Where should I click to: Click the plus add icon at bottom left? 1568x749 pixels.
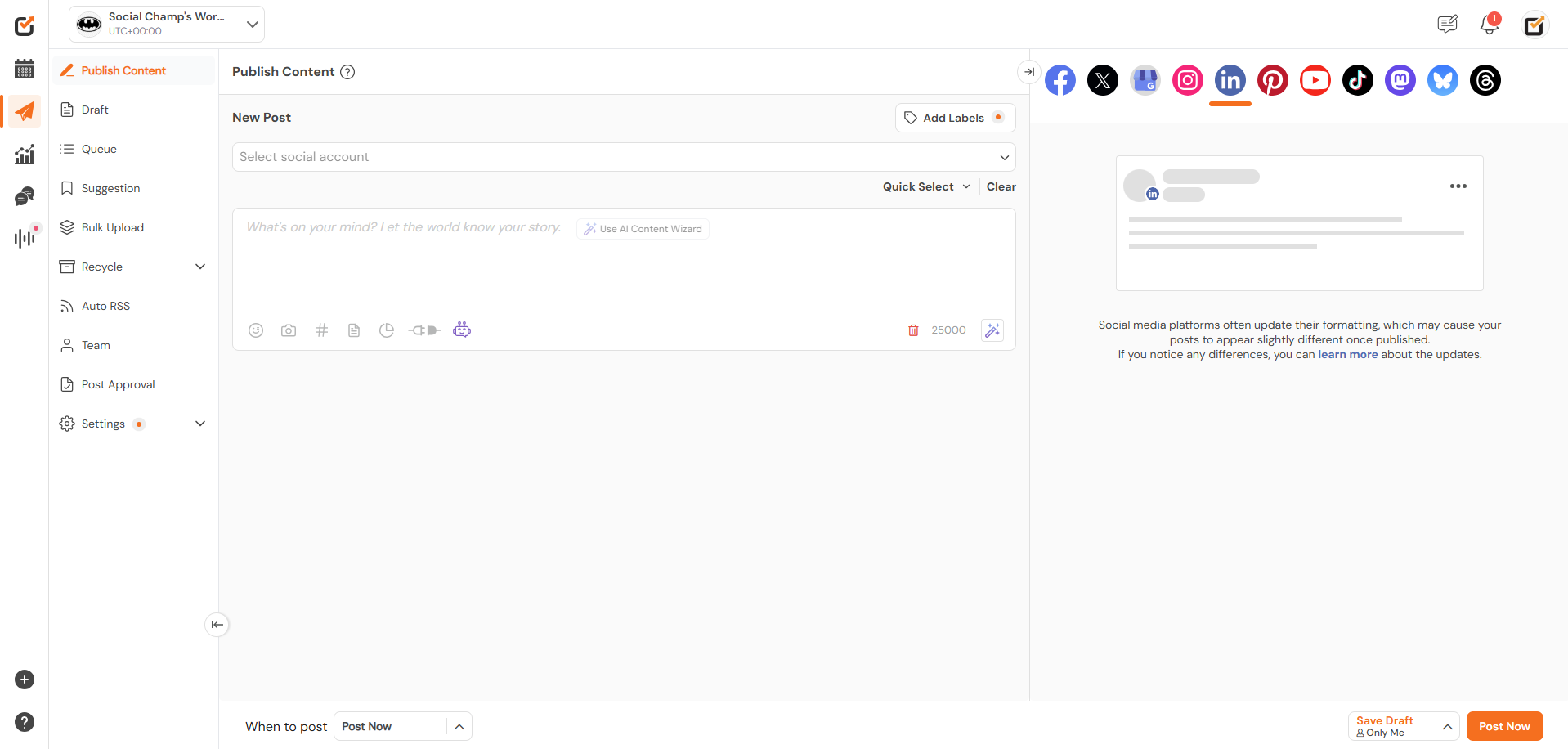(x=25, y=679)
